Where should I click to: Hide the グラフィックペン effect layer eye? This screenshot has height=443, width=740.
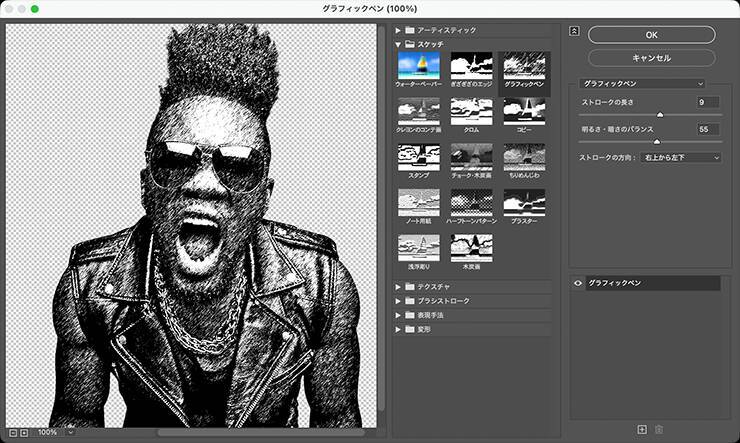(x=578, y=283)
